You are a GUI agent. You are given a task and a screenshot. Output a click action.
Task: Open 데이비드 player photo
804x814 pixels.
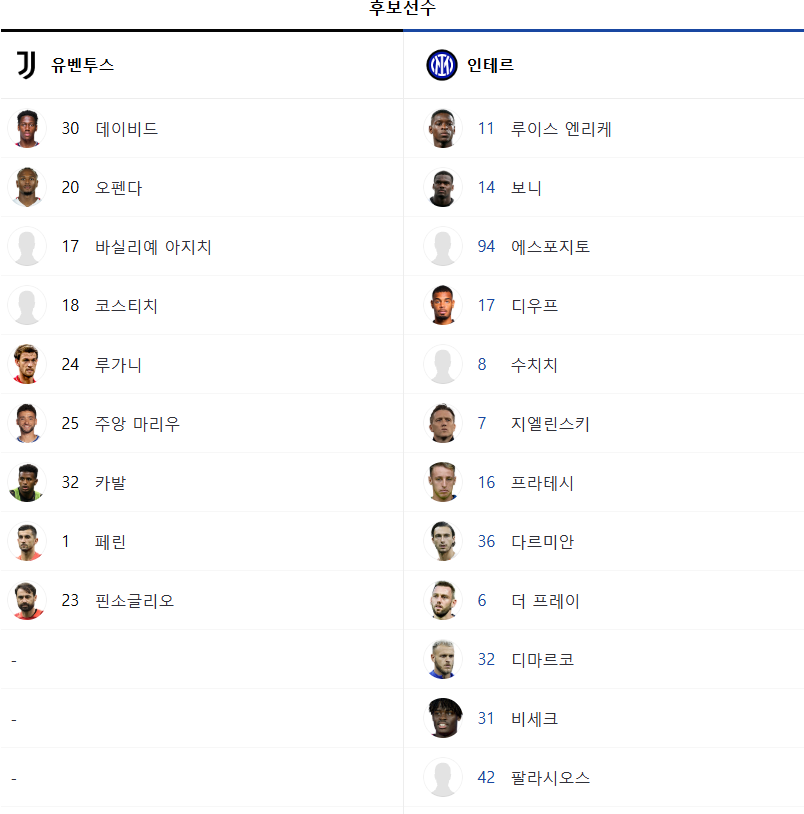(27, 129)
